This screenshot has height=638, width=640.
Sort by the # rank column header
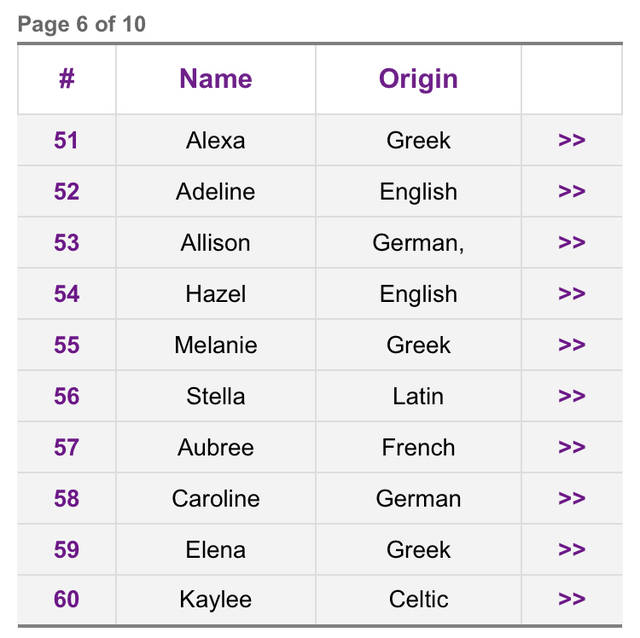tap(67, 78)
